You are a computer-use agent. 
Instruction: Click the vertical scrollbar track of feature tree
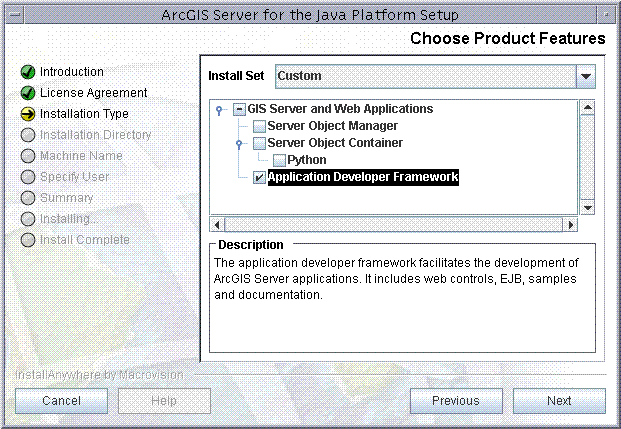[587, 157]
